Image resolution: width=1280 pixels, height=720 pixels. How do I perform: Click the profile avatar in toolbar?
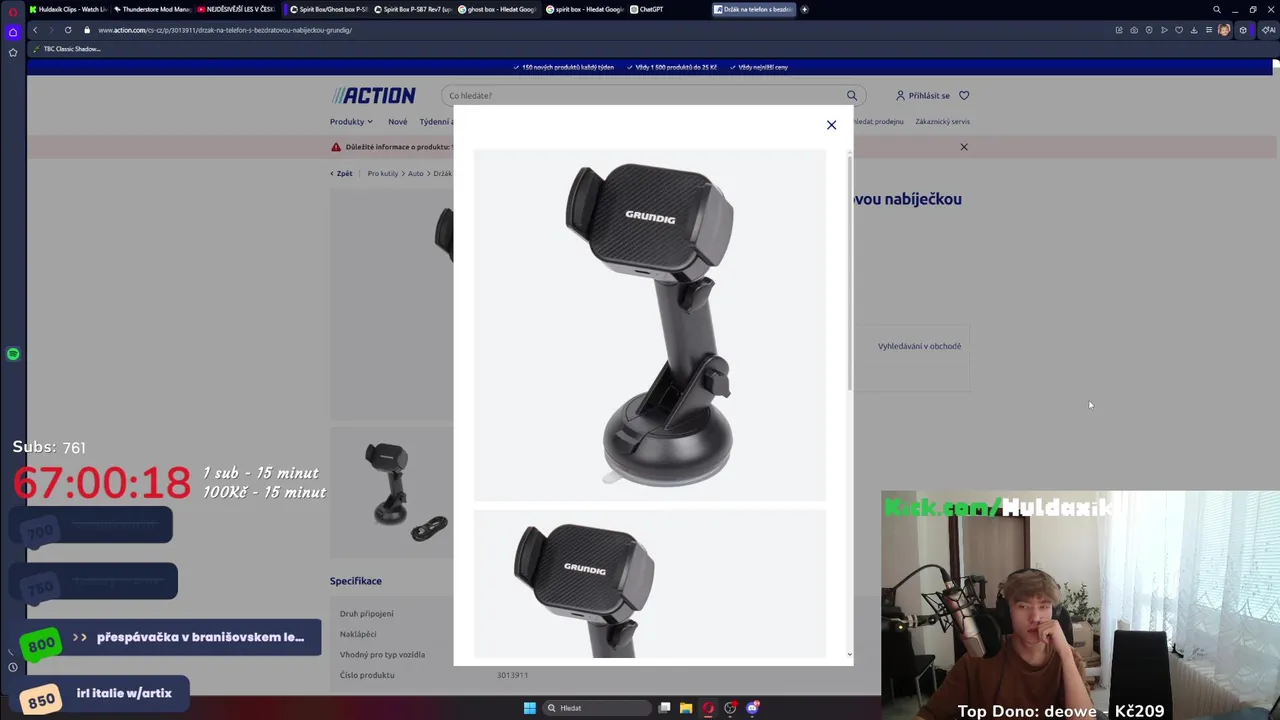pyautogui.click(x=1224, y=30)
